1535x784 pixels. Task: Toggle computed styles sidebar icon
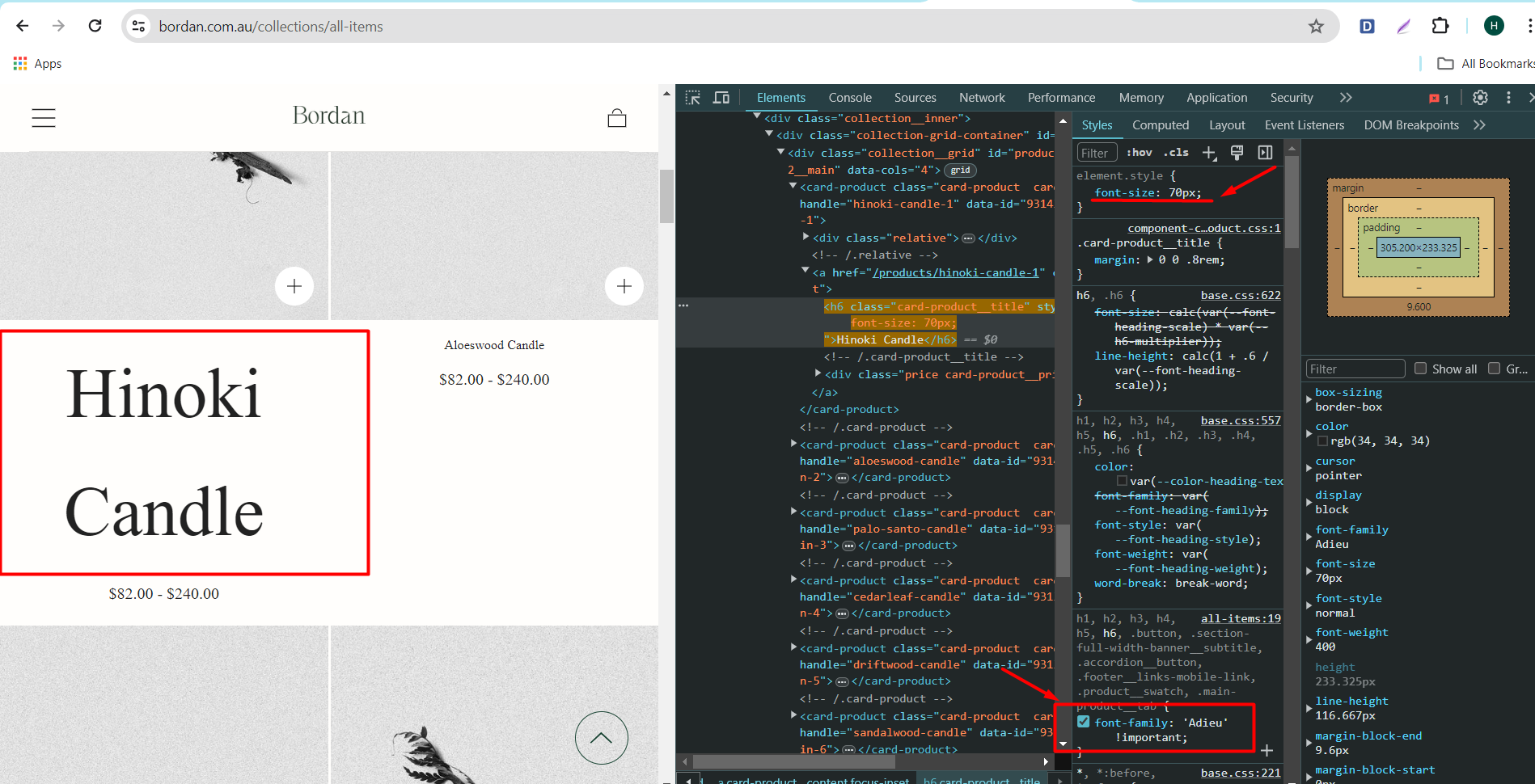point(1265,153)
